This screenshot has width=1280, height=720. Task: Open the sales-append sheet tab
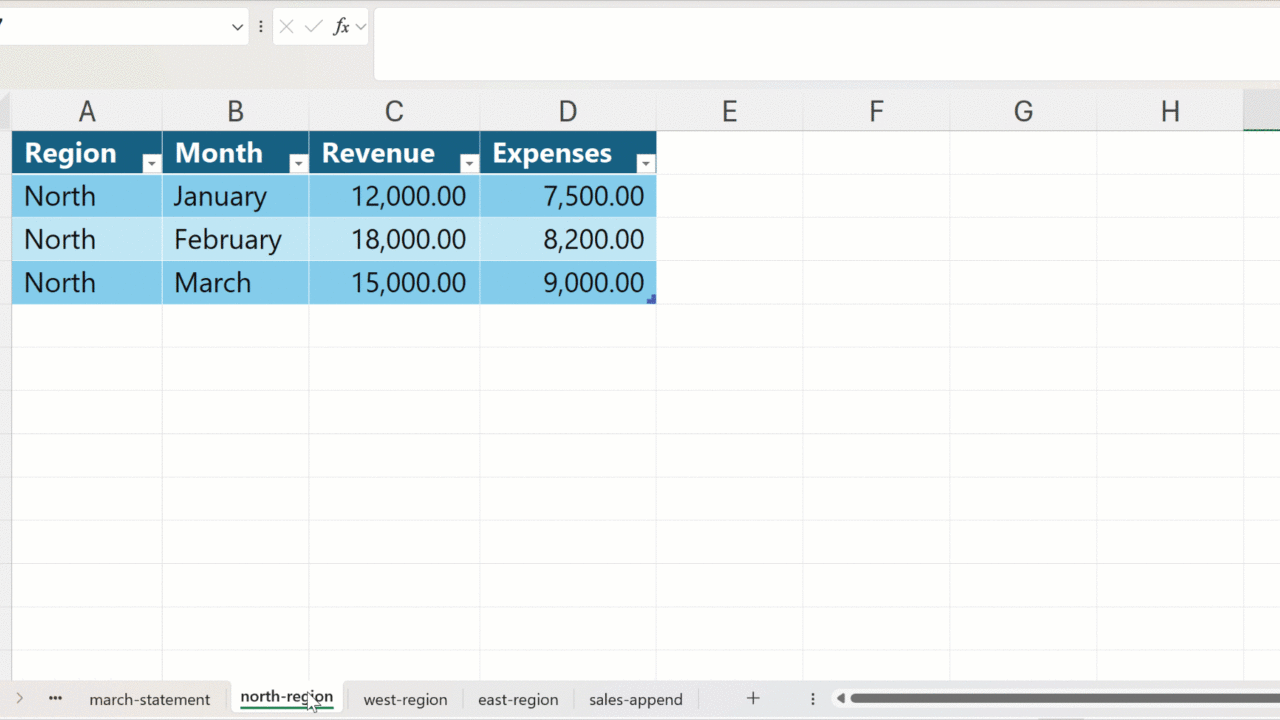(636, 700)
